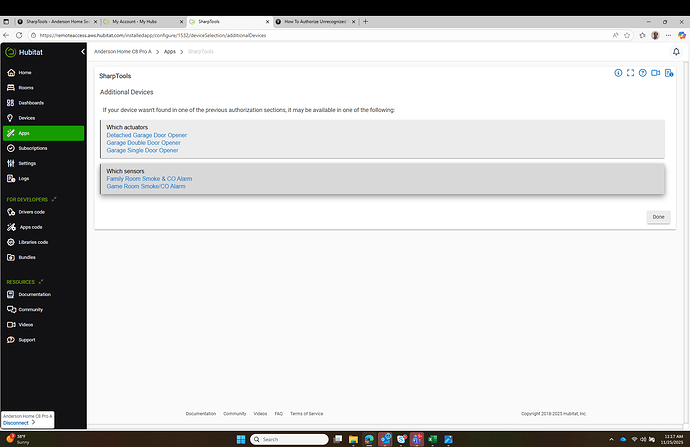Open footer FAQ link
Image resolution: width=690 pixels, height=447 pixels.
click(x=279, y=414)
